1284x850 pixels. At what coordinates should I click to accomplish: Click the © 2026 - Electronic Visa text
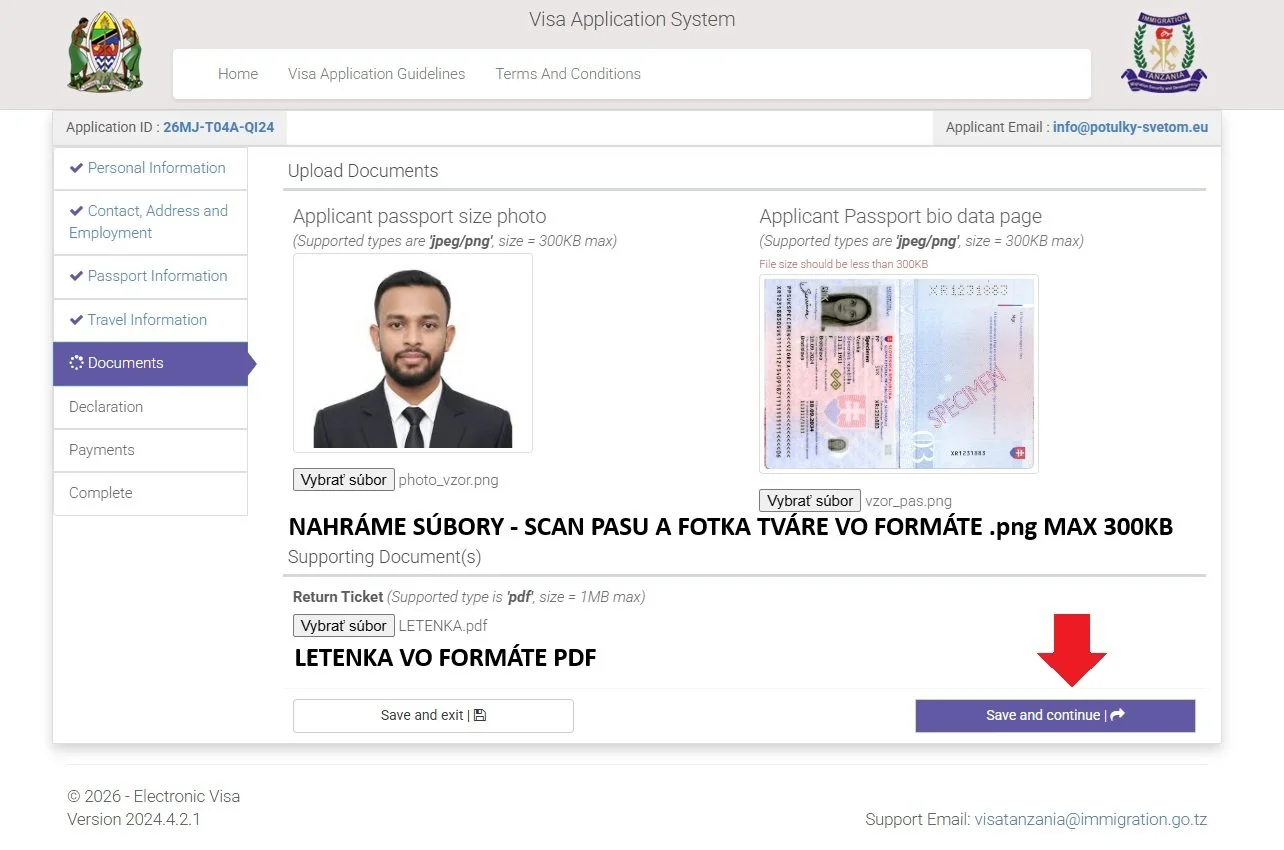(154, 797)
